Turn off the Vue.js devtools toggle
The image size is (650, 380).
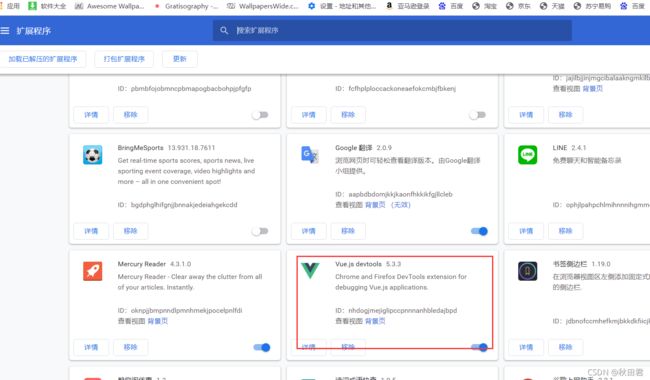pos(479,347)
